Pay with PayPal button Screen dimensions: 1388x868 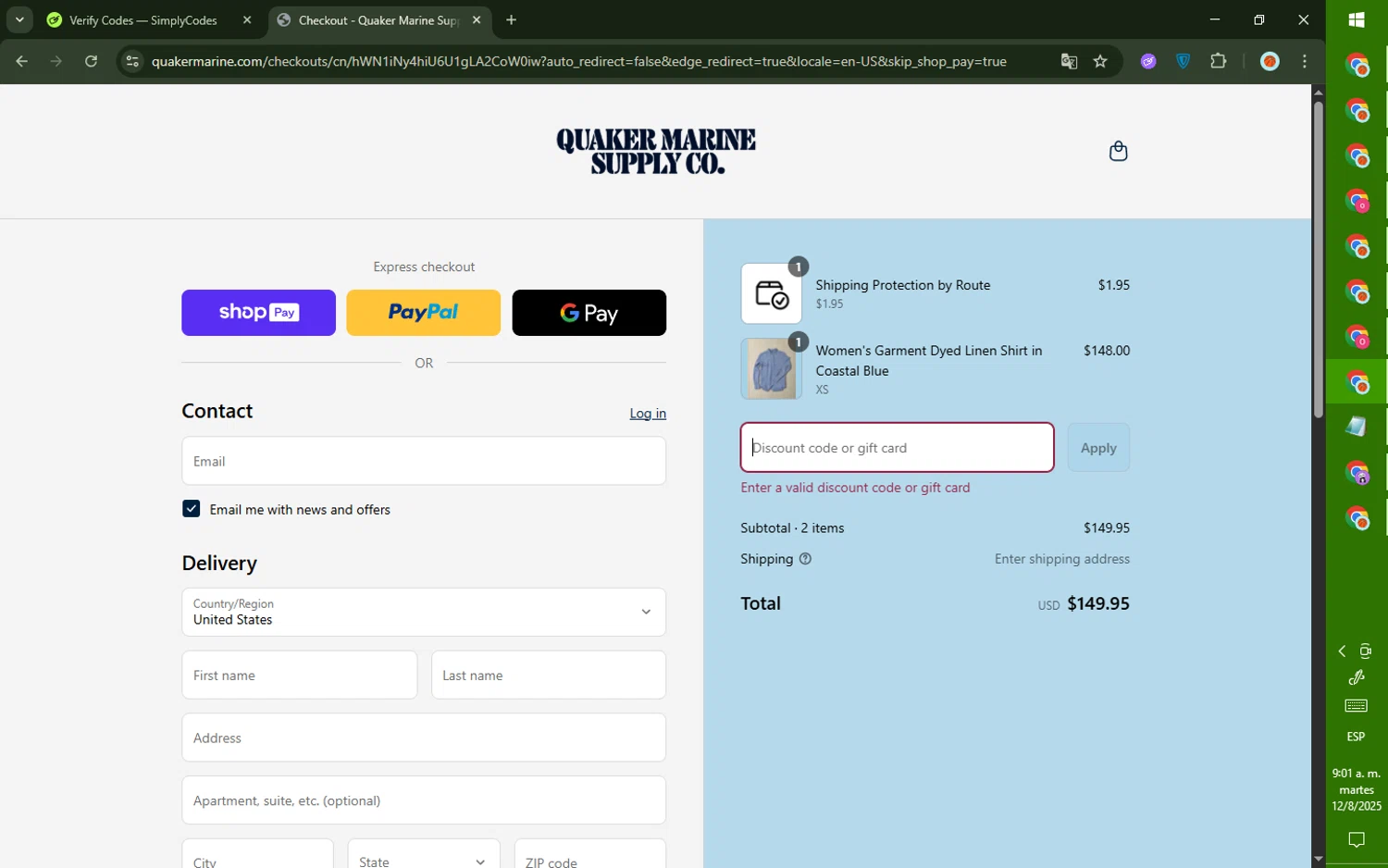click(423, 313)
